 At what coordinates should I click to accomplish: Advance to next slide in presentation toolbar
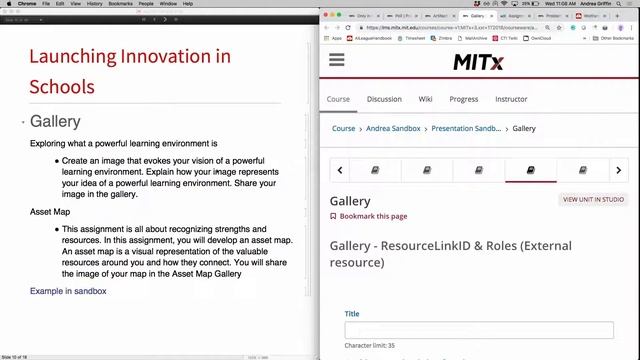(165, 19)
